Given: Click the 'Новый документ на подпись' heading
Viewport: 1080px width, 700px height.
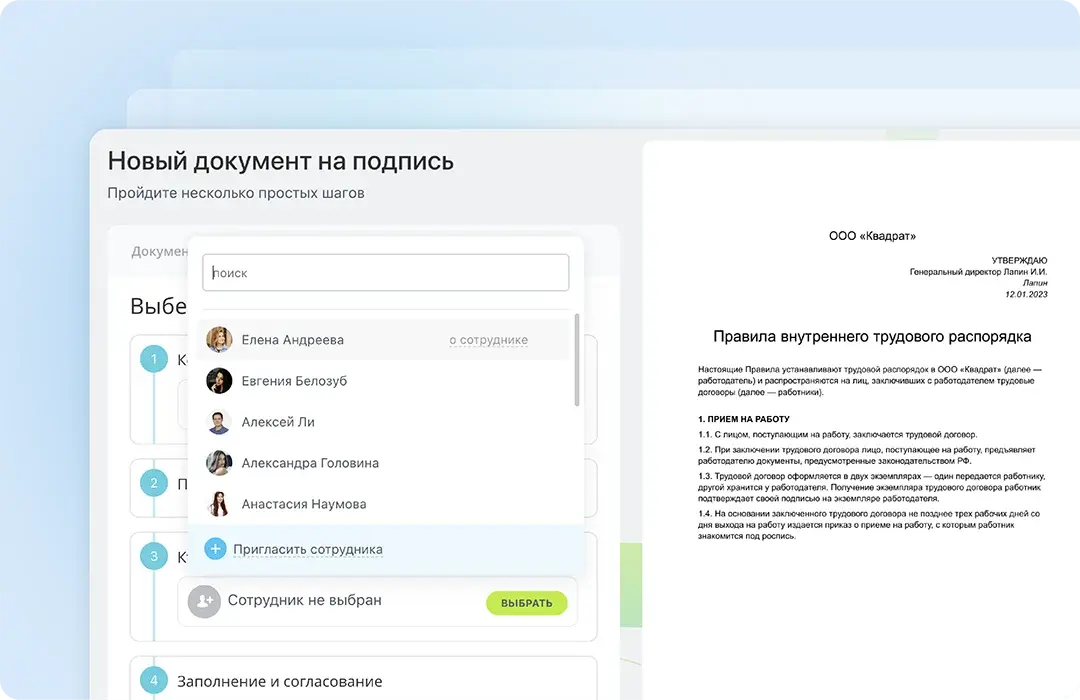Looking at the screenshot, I should pyautogui.click(x=280, y=161).
